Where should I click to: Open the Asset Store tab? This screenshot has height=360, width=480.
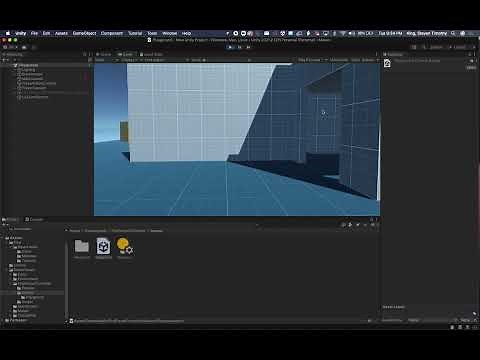pyautogui.click(x=151, y=54)
